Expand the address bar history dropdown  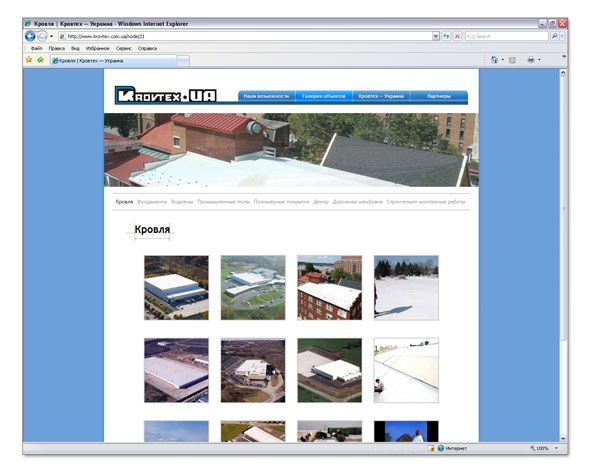point(436,36)
